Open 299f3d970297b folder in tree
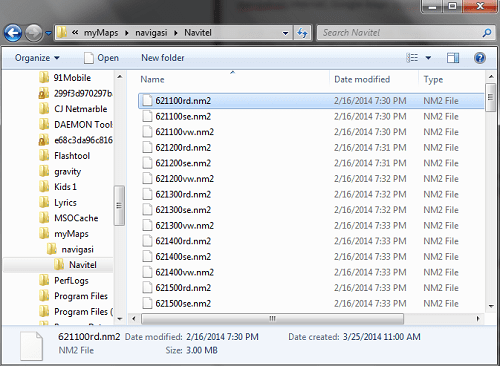Image resolution: width=500 pixels, height=366 pixels. click(x=75, y=93)
